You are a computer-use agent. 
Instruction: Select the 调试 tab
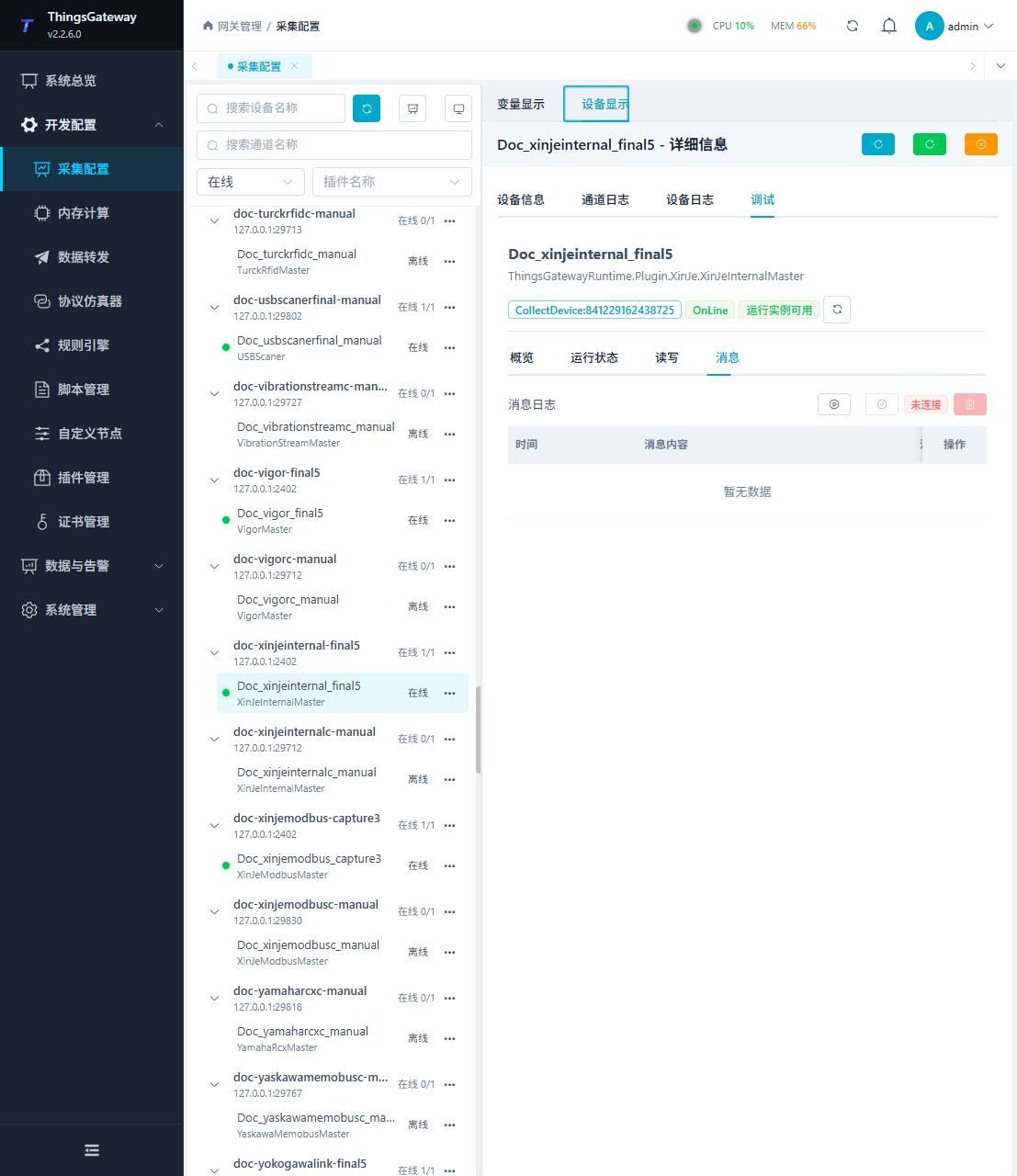pos(763,199)
